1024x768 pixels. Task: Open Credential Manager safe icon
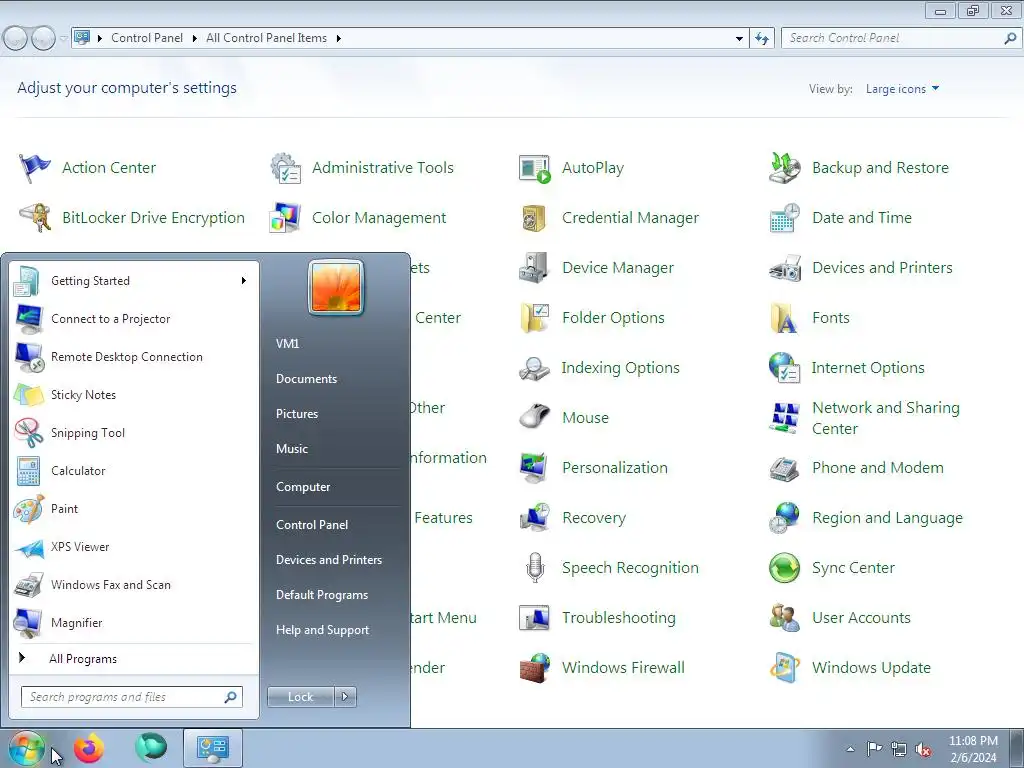535,217
